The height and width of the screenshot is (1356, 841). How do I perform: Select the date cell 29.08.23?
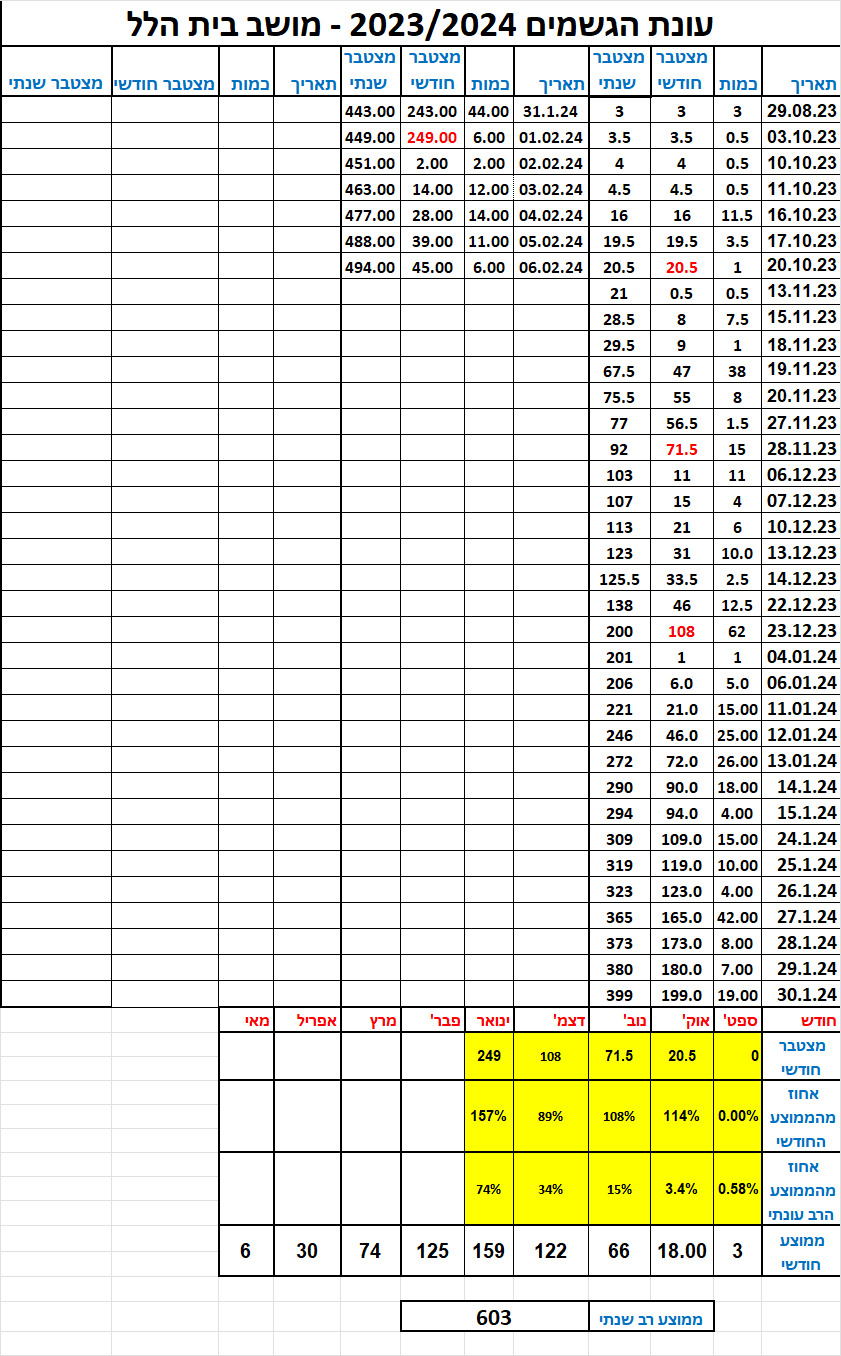[800, 111]
